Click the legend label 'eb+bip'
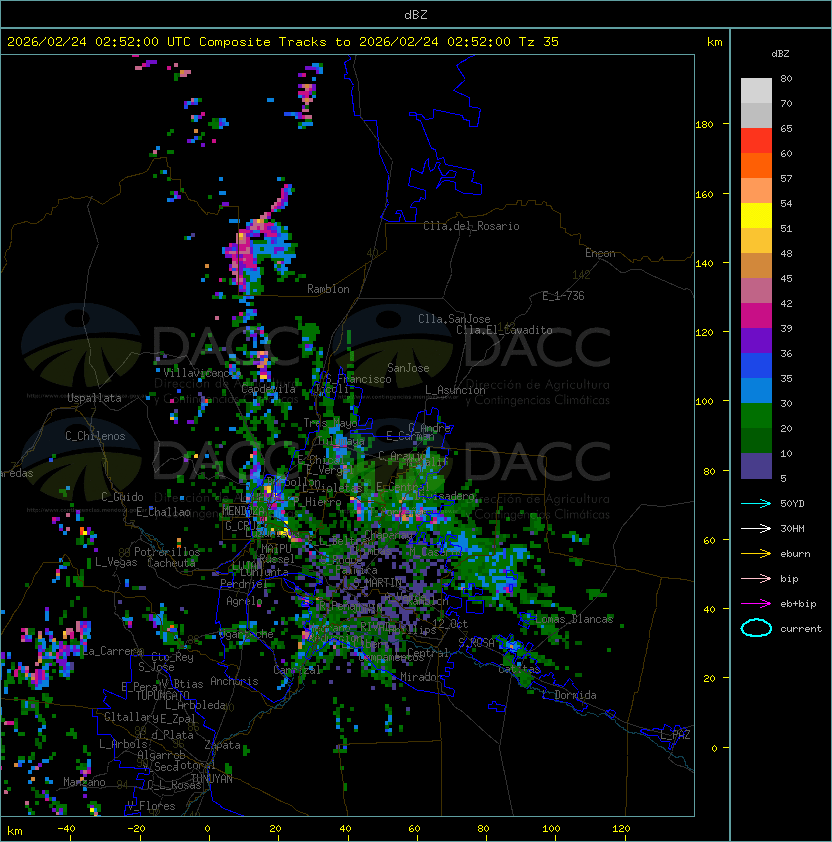 (x=798, y=604)
